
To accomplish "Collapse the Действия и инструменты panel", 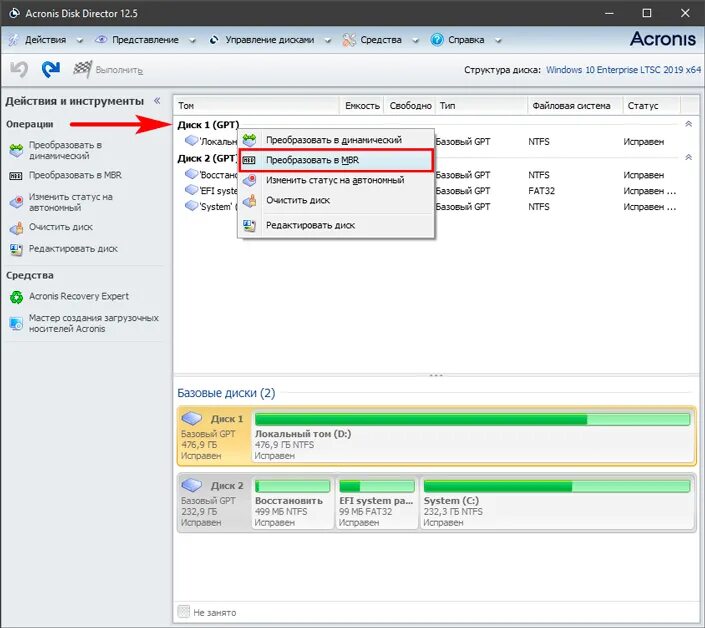I will coord(157,101).
